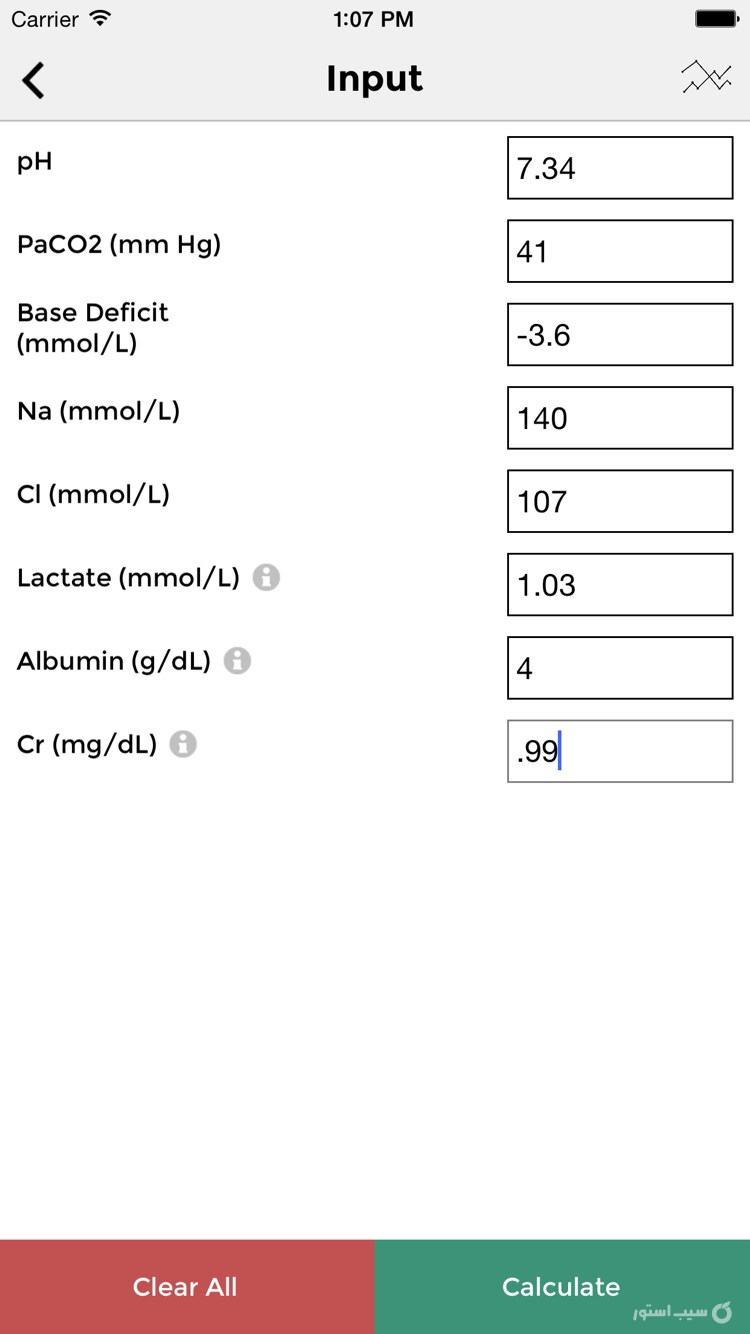The image size is (750, 1334).
Task: Open the trend graph icon
Action: click(706, 77)
